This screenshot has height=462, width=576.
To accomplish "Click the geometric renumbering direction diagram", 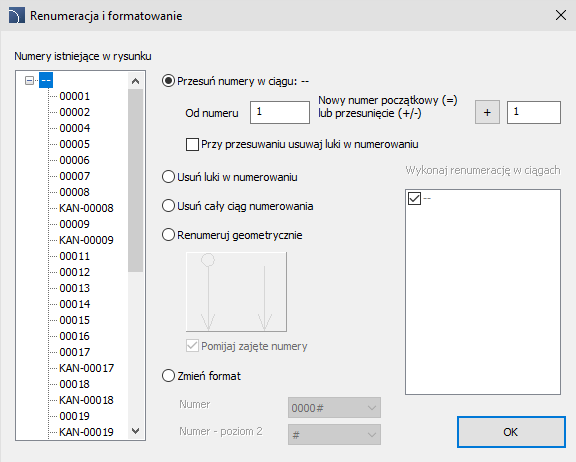I will click(x=236, y=292).
